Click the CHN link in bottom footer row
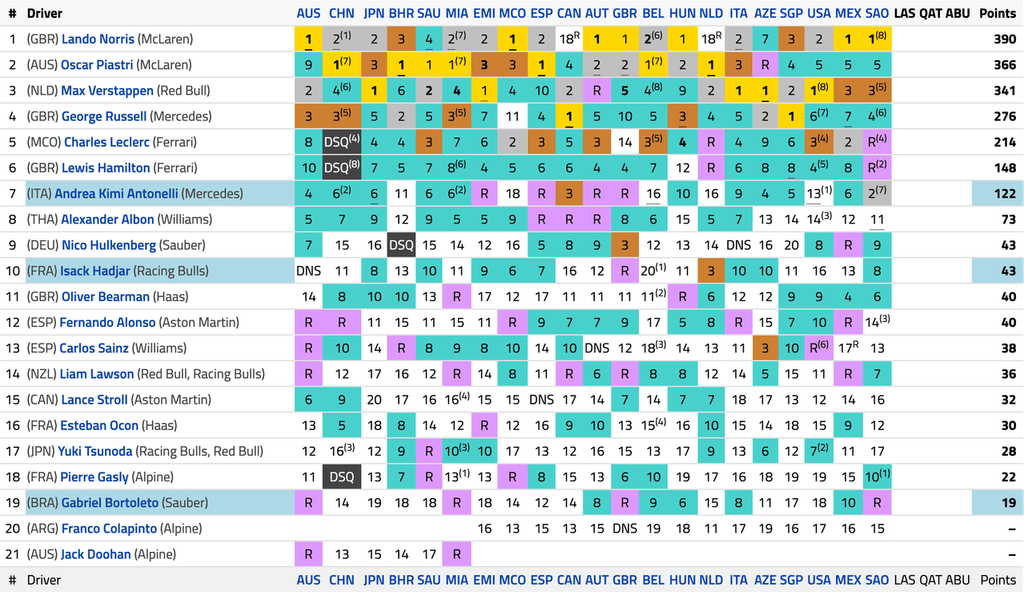 click(341, 580)
